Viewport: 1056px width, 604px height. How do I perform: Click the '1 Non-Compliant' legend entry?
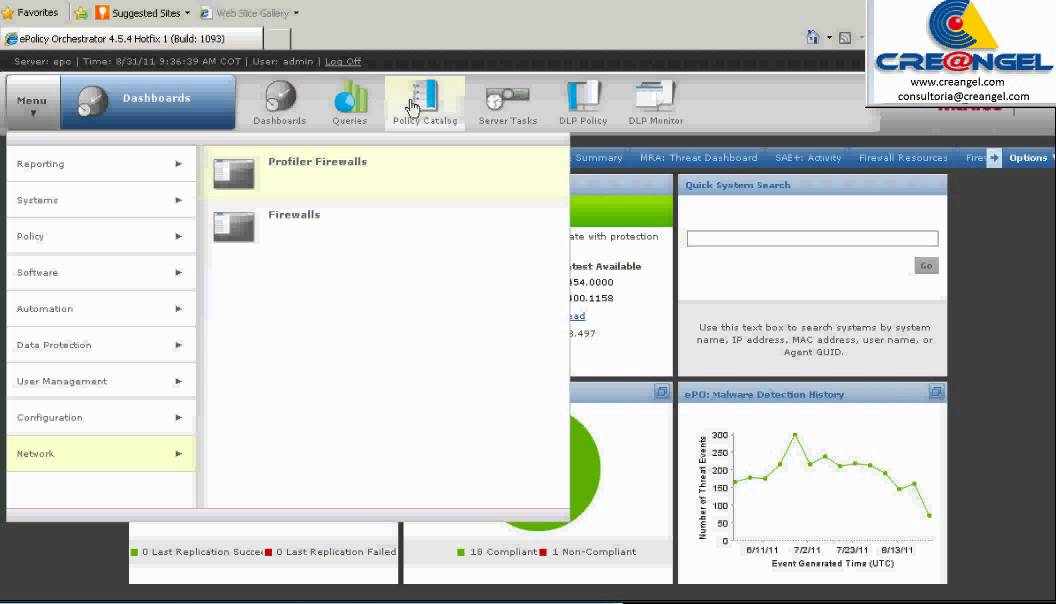tap(588, 551)
